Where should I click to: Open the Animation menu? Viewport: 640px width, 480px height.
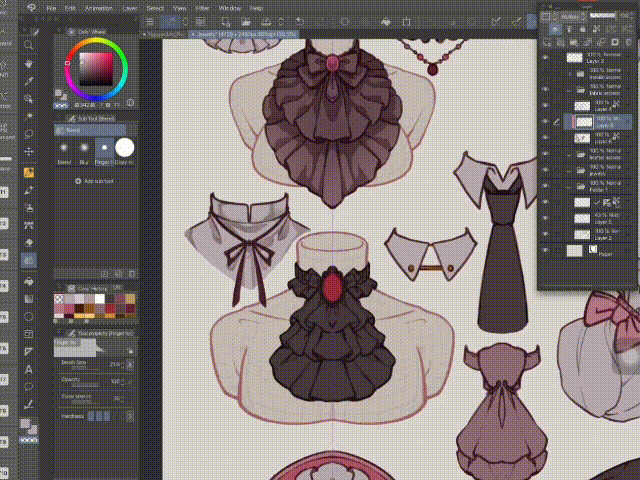(x=100, y=7)
